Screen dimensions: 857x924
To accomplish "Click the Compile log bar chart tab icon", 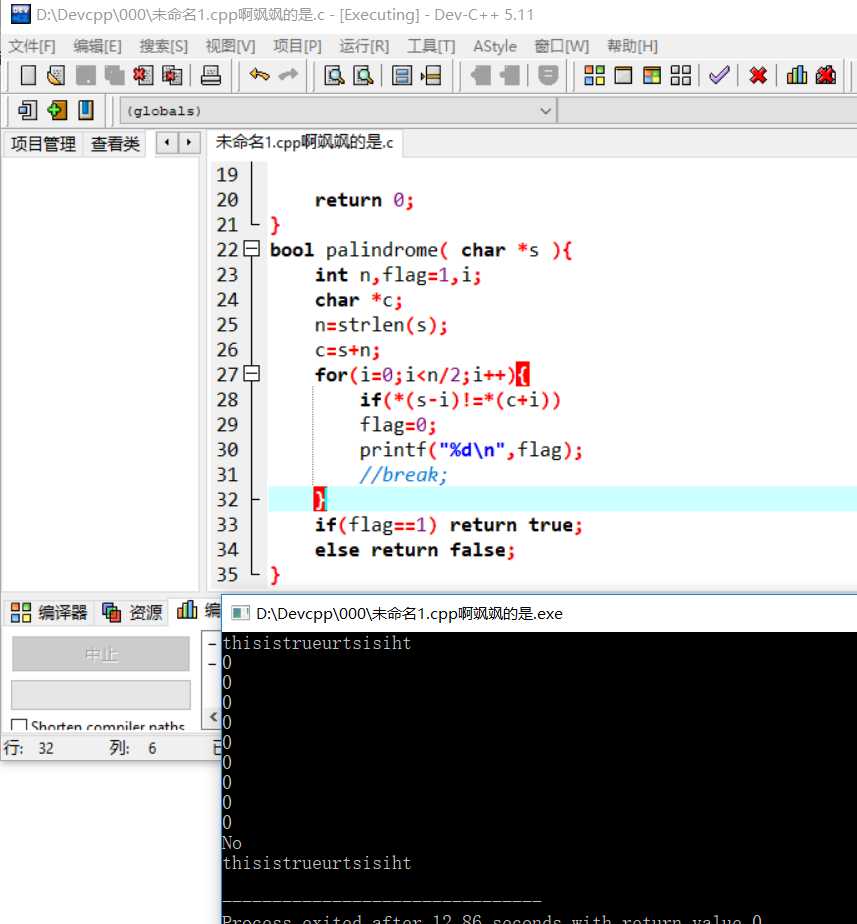I will [x=187, y=610].
